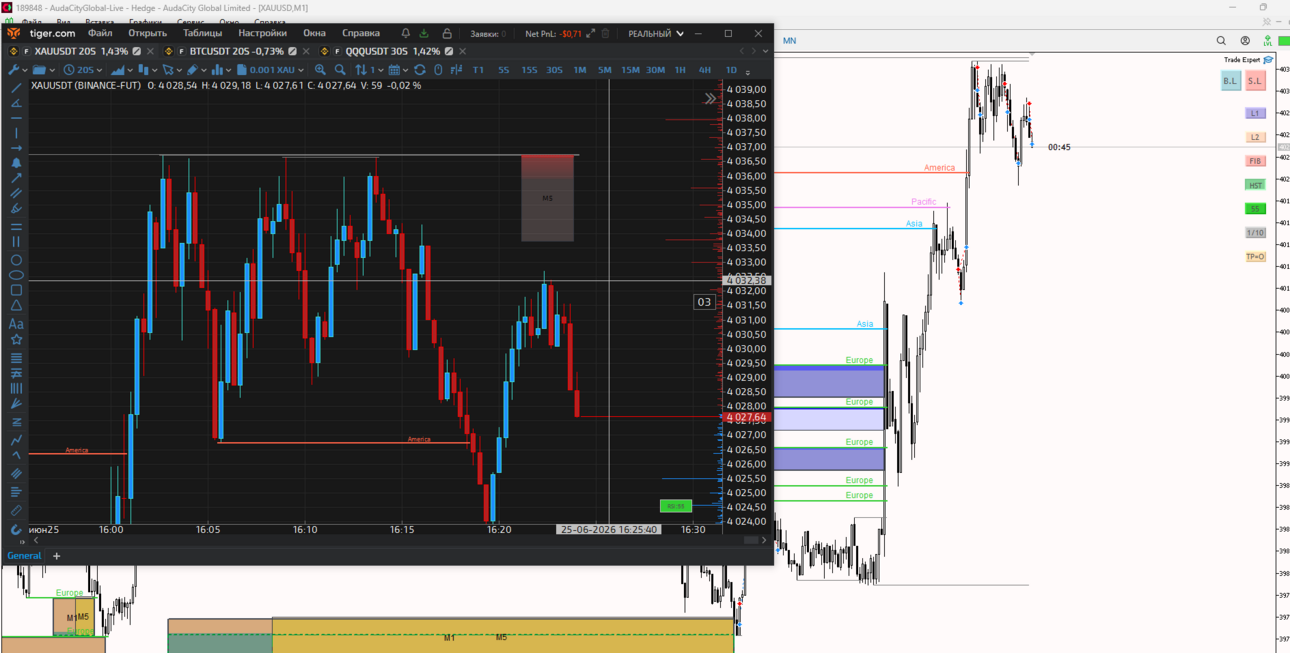Expand the wrench settings dropdown
The image size is (1290, 653).
point(18,70)
